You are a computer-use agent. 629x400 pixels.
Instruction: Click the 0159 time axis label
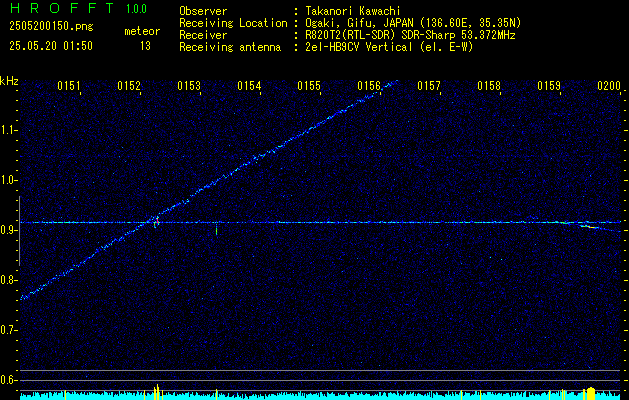549,86
